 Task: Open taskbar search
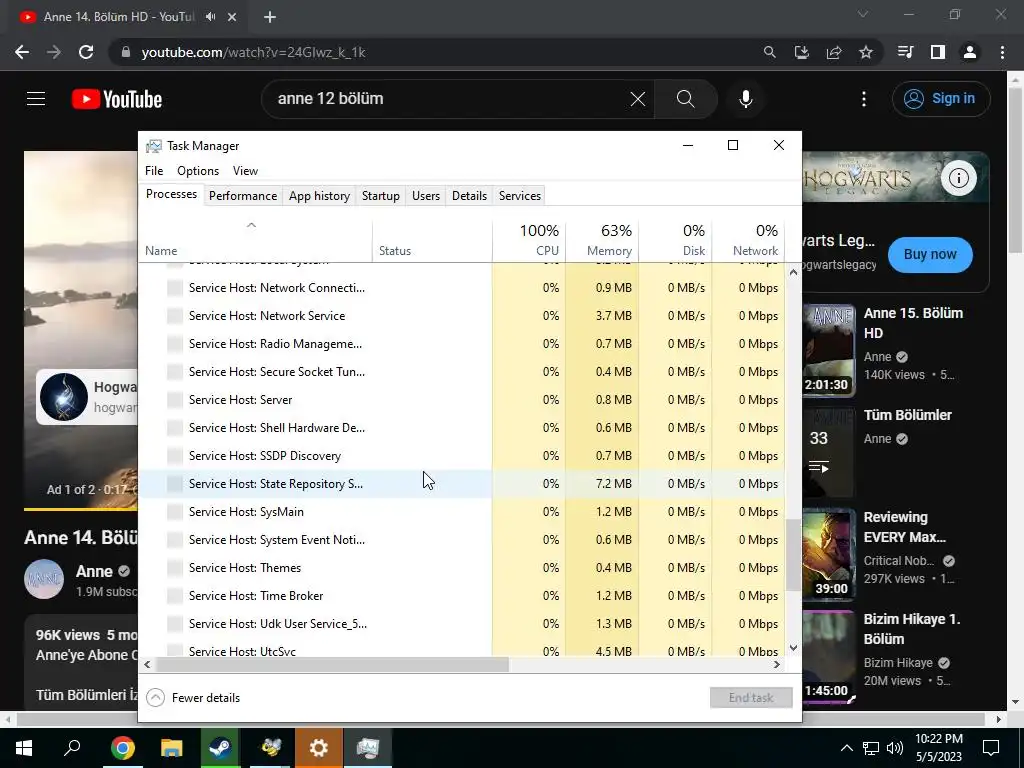(72, 748)
